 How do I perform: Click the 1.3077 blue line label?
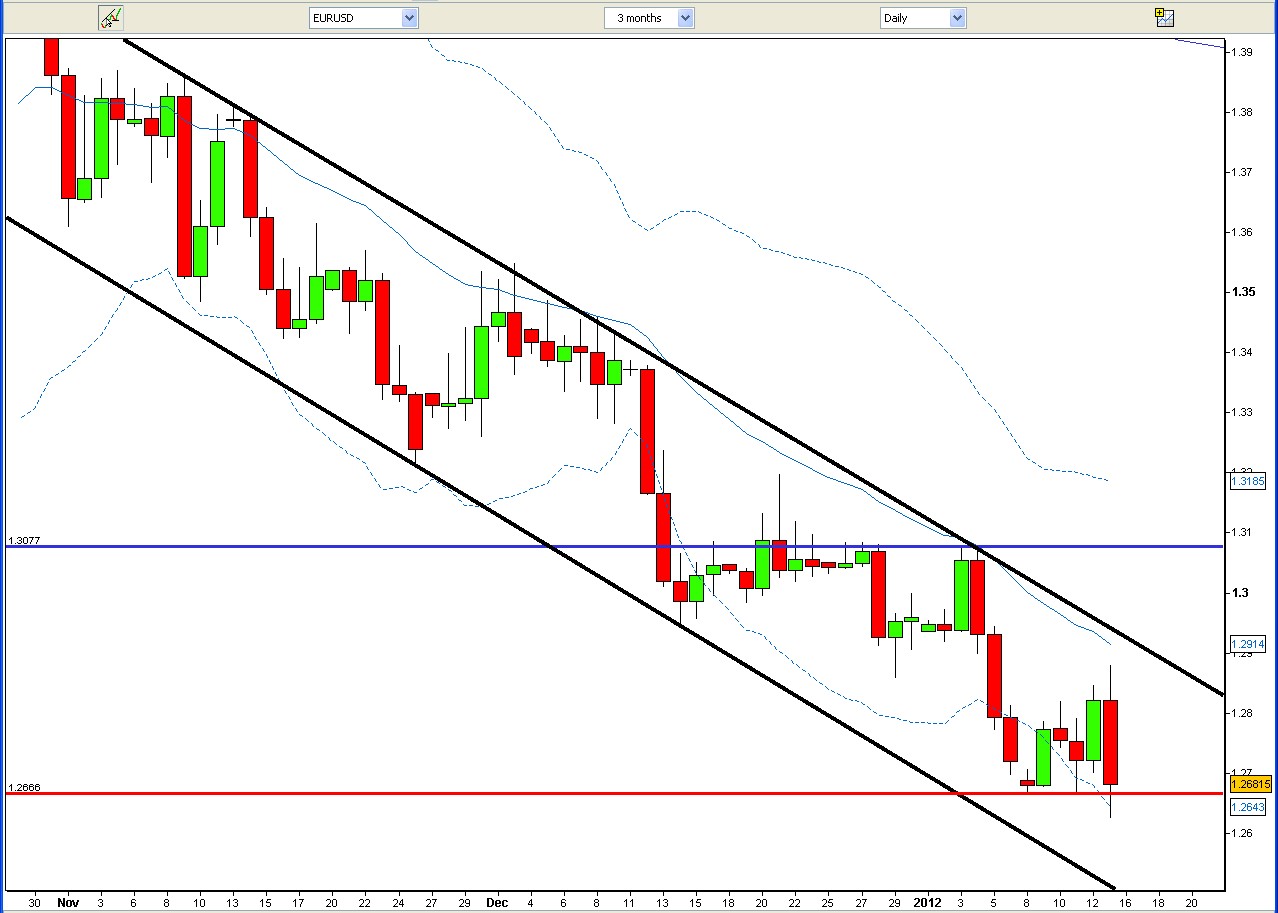pos(24,541)
